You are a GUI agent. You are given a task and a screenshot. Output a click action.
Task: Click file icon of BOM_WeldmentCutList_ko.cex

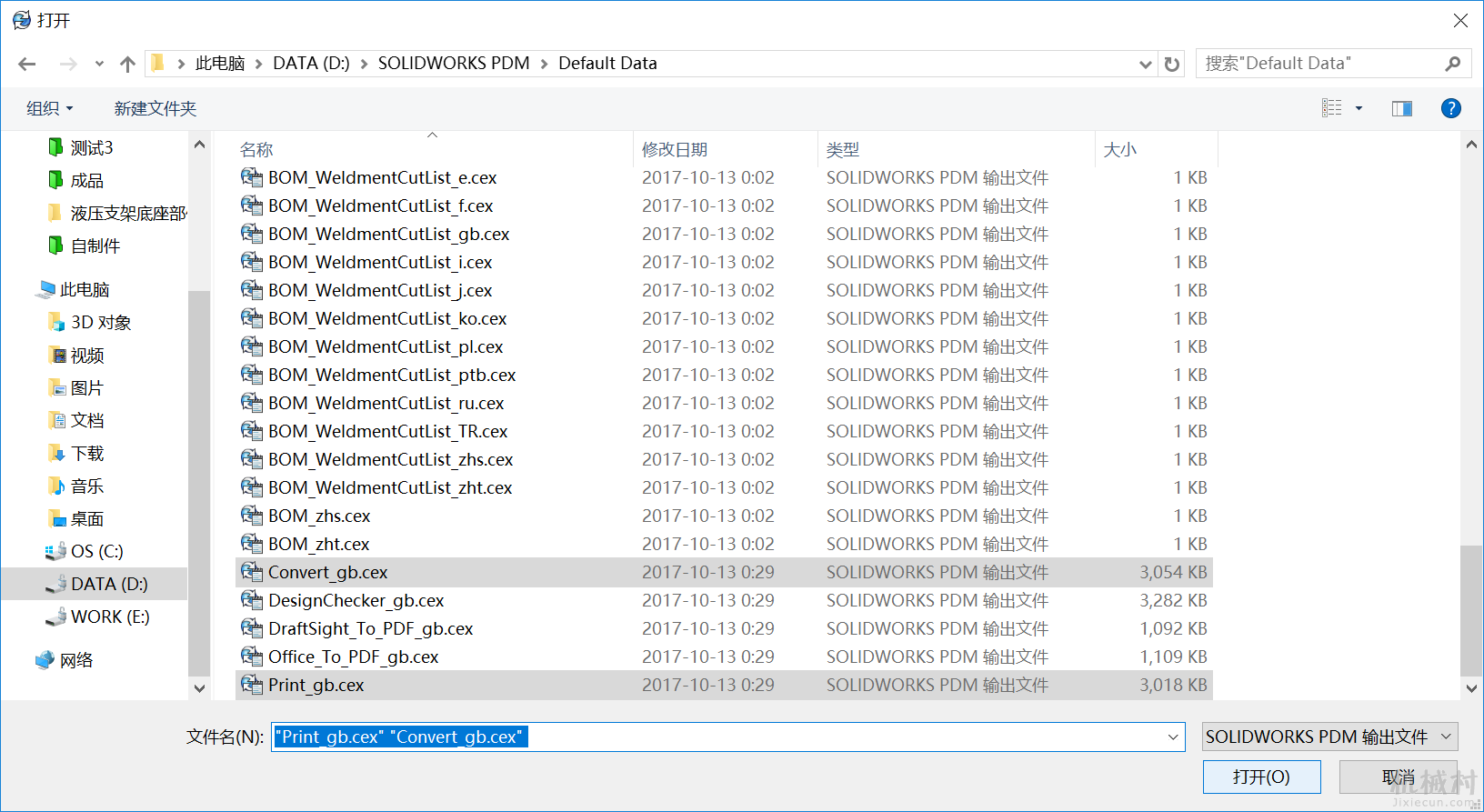point(252,318)
